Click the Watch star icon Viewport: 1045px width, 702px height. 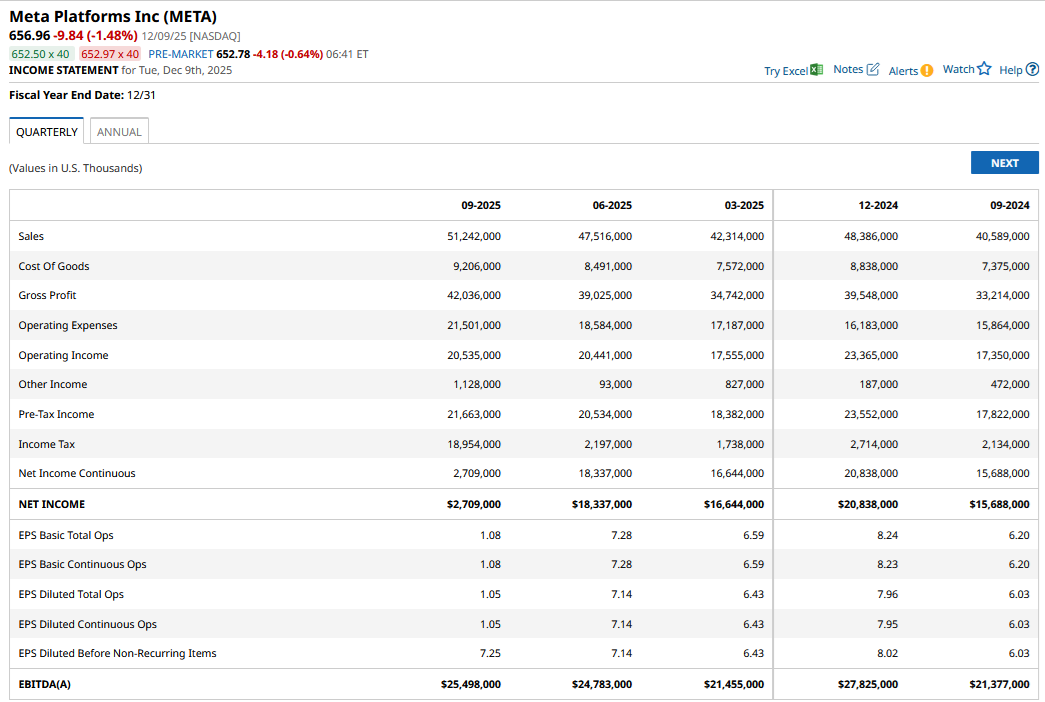pyautogui.click(x=984, y=69)
